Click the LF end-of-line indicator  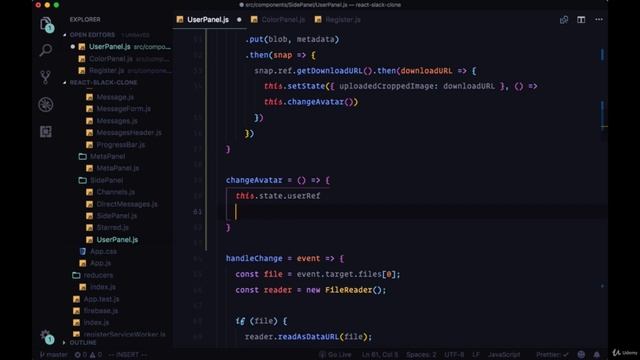[x=476, y=355]
